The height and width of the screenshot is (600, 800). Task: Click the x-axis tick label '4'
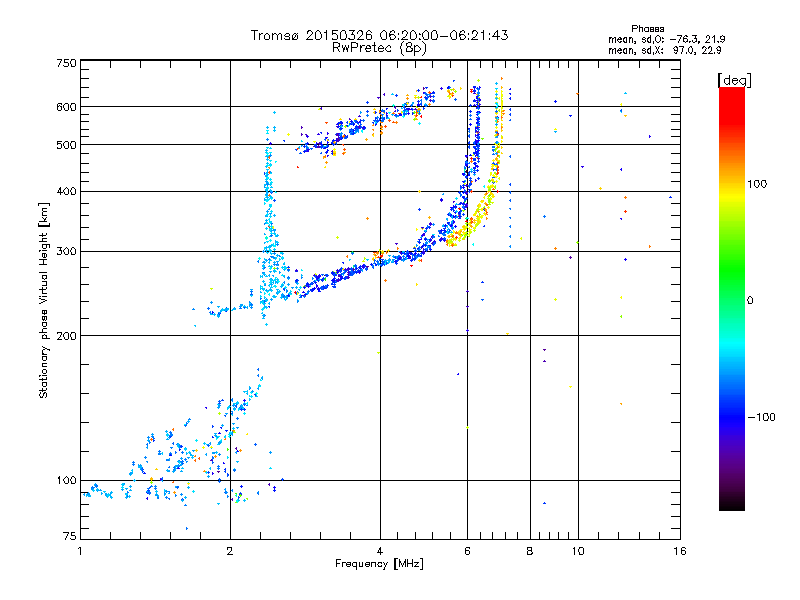pos(380,551)
